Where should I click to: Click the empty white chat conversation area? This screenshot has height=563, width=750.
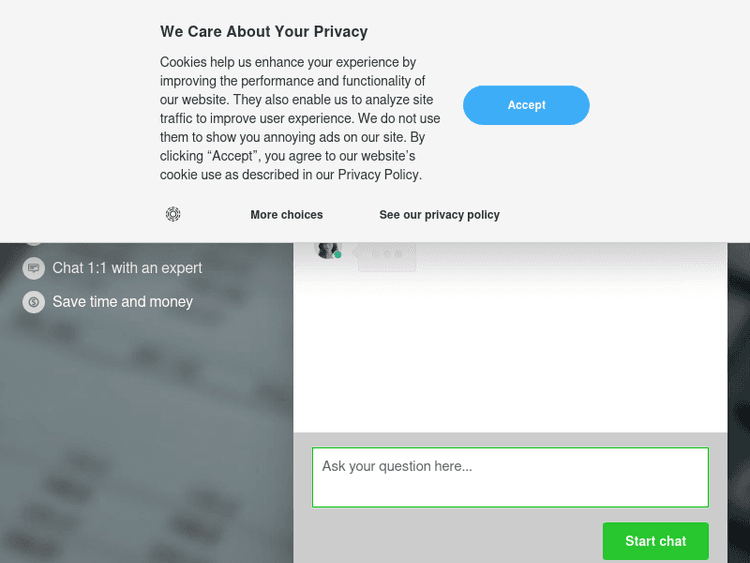pos(510,350)
